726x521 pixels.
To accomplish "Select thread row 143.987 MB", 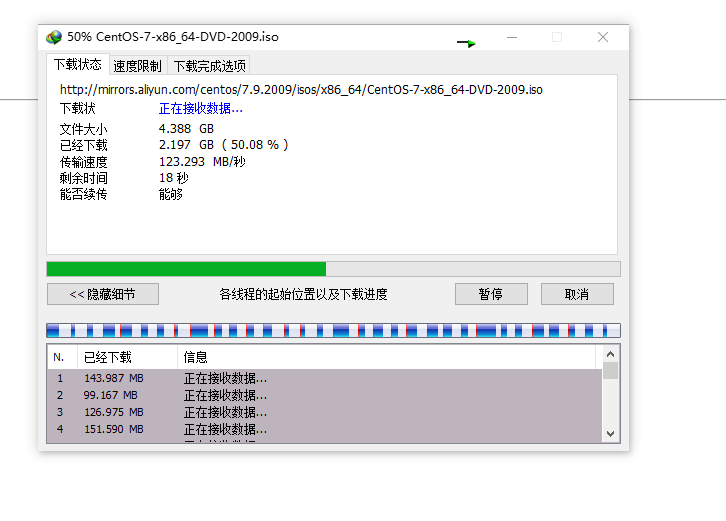I will coord(324,378).
